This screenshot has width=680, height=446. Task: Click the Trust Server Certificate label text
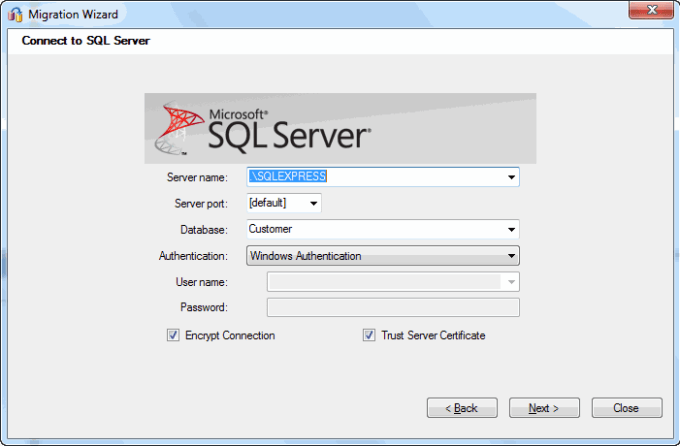pos(433,335)
